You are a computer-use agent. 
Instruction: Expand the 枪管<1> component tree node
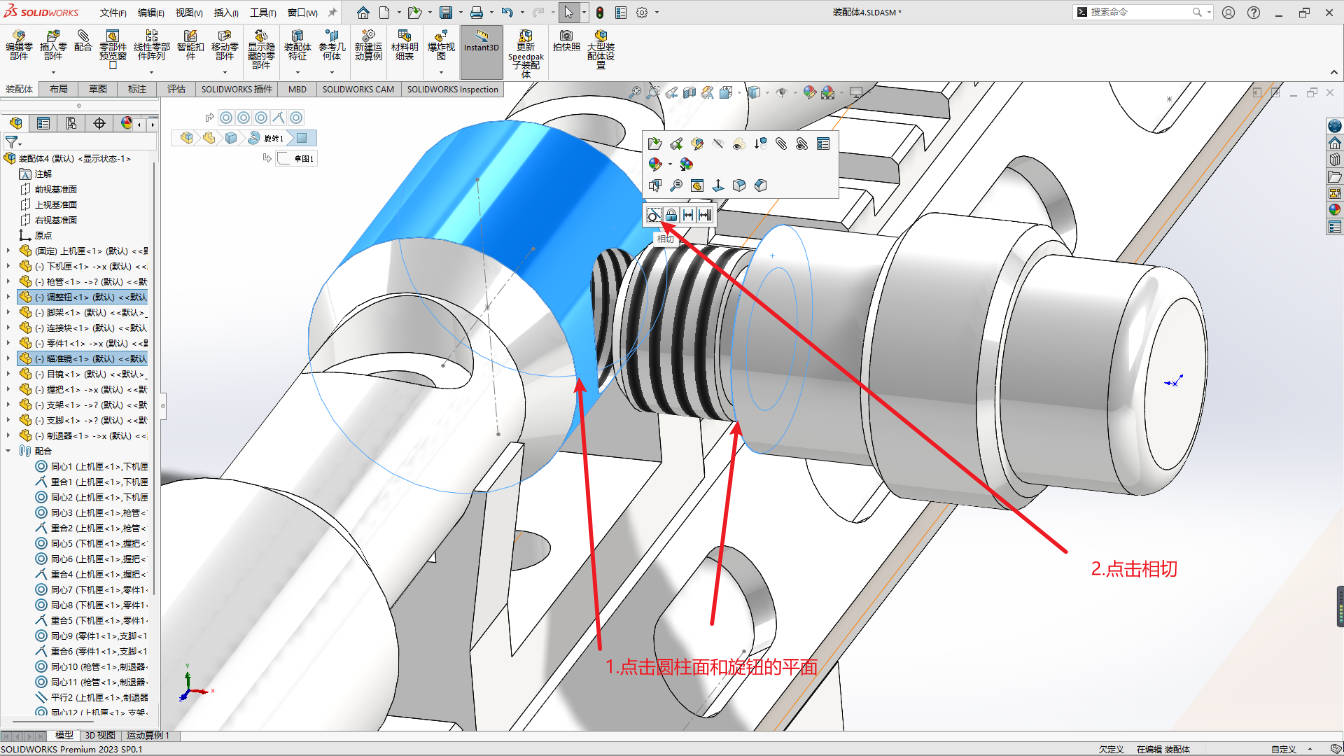pyautogui.click(x=9, y=281)
